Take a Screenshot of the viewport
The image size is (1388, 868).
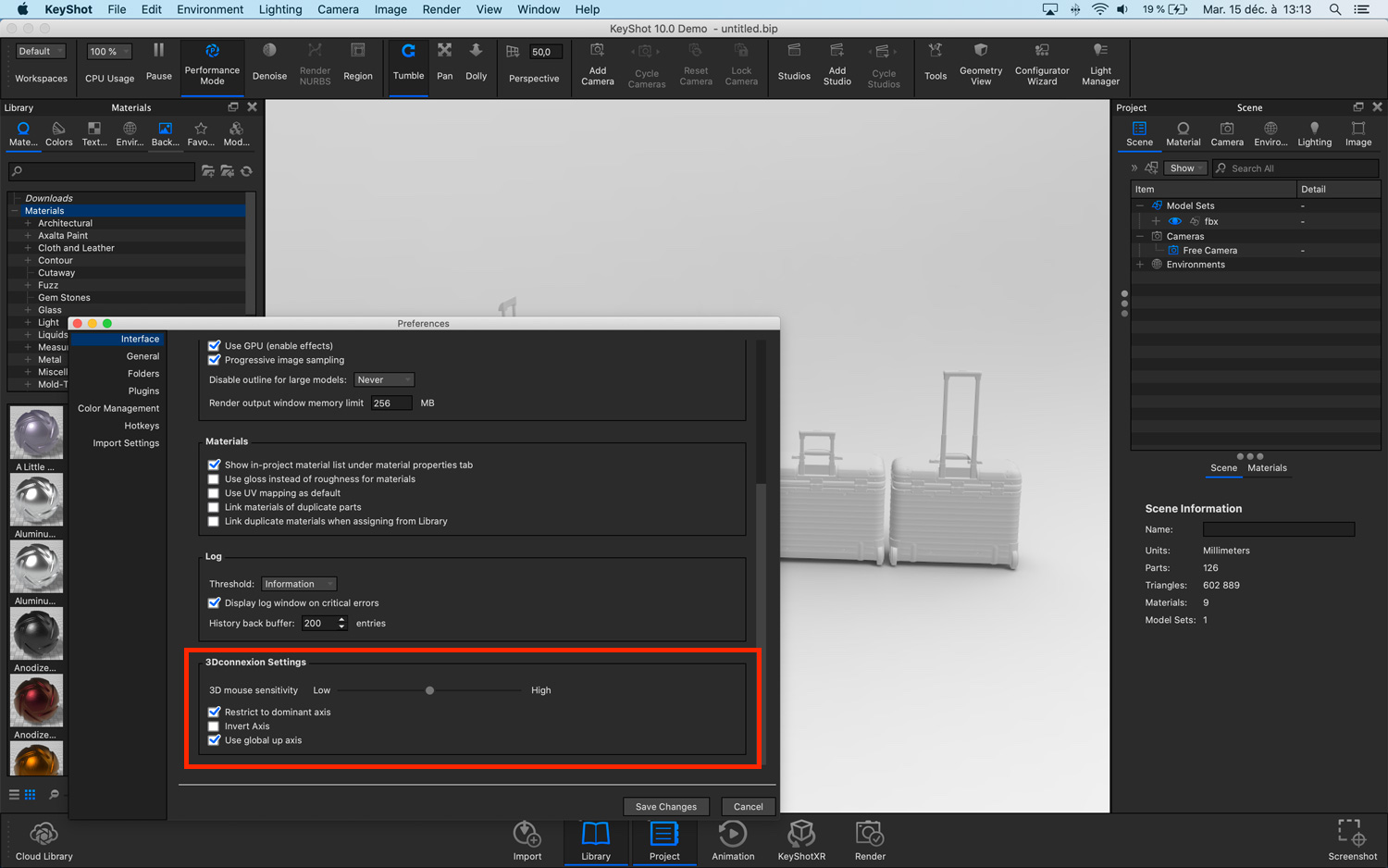tap(1352, 840)
